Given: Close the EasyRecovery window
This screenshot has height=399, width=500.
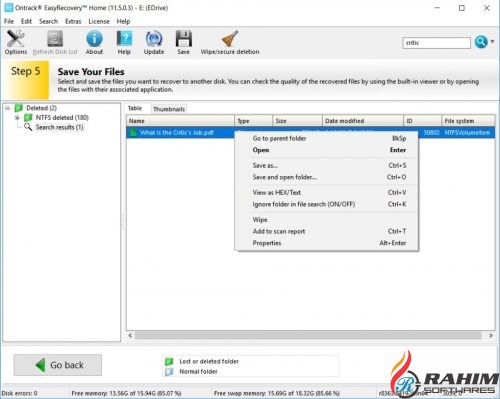Looking at the screenshot, I should (487, 8).
